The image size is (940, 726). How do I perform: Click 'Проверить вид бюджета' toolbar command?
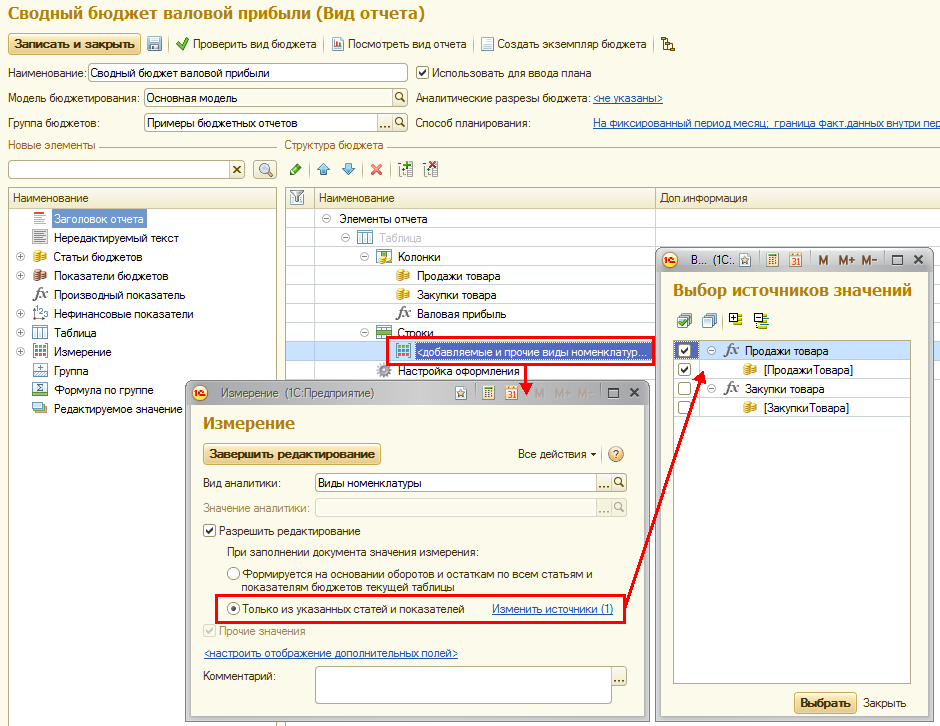[246, 44]
